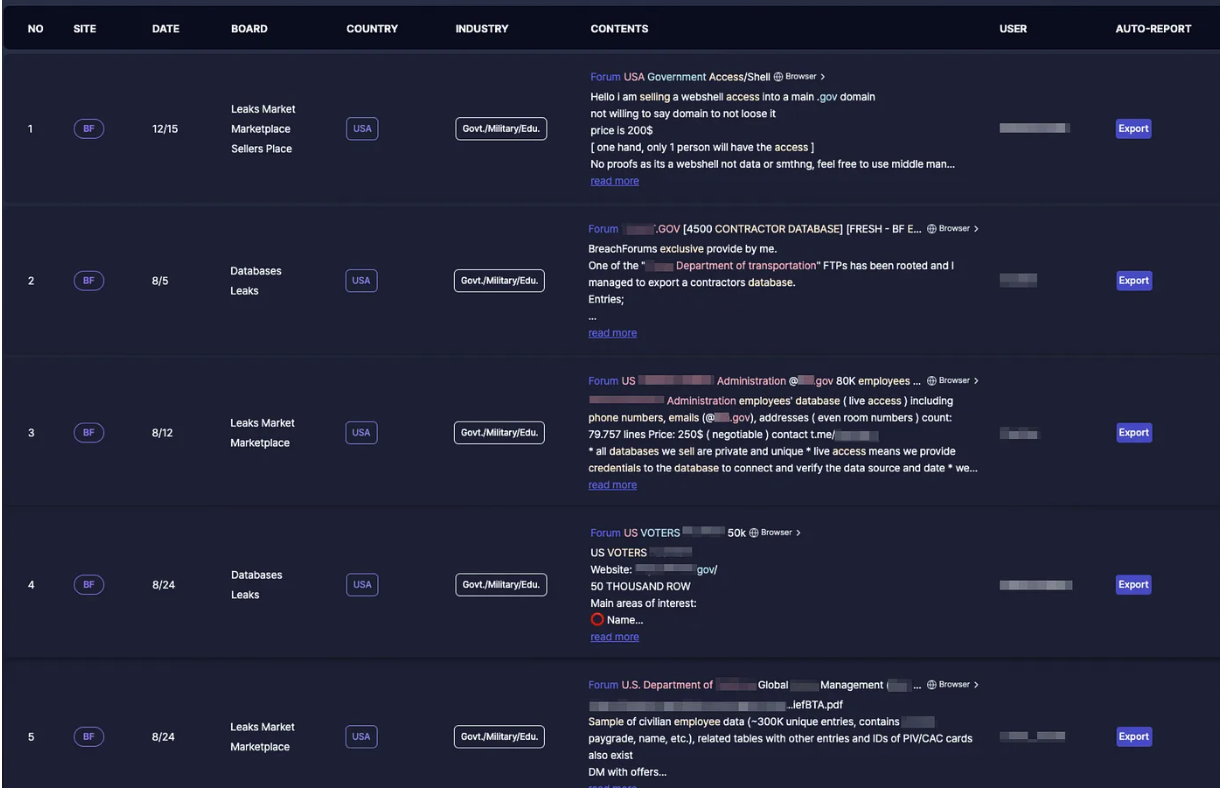Viewport: 1220px width, 788px height.
Task: Sort by the INDUSTRY column header
Action: (x=481, y=29)
